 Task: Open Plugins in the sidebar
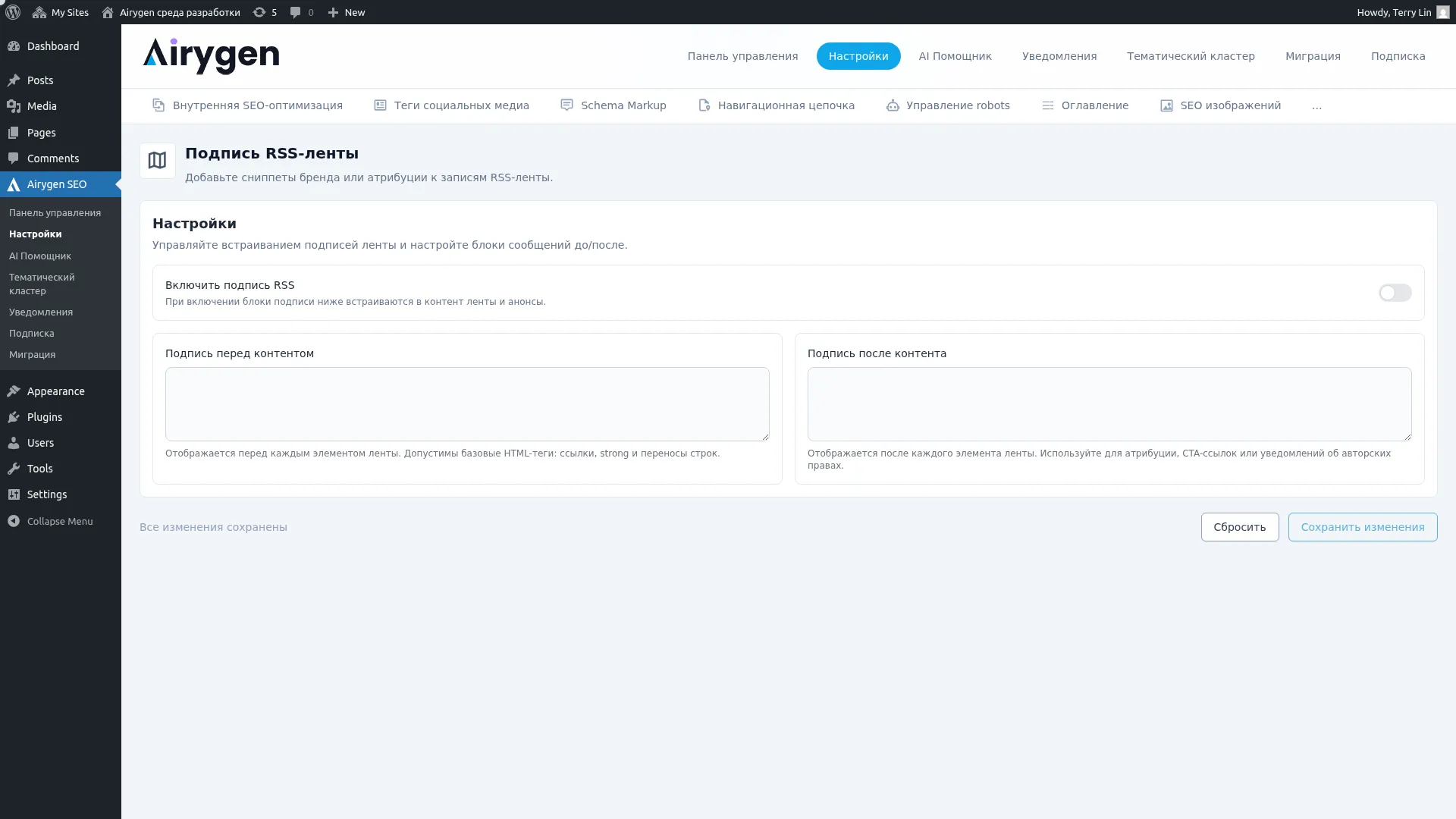point(61,417)
